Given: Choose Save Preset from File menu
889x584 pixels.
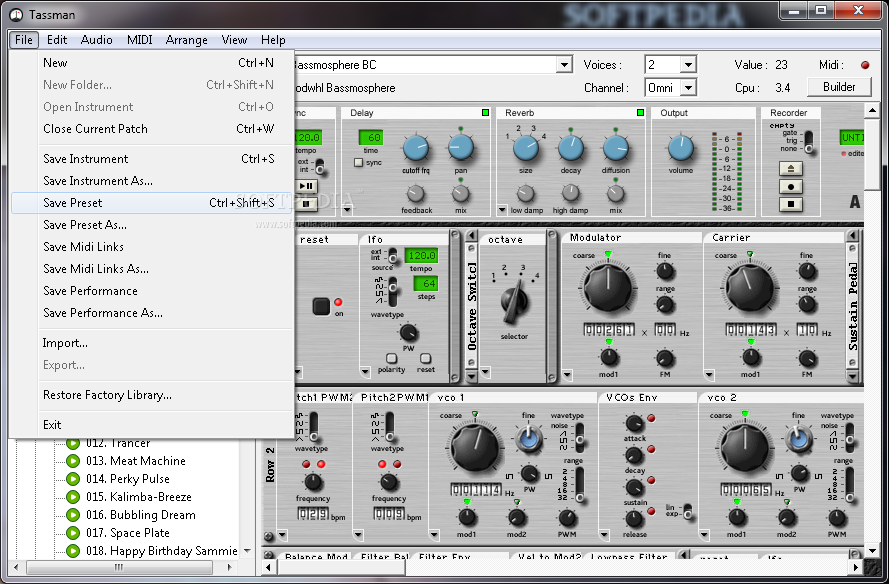Looking at the screenshot, I should (152, 203).
